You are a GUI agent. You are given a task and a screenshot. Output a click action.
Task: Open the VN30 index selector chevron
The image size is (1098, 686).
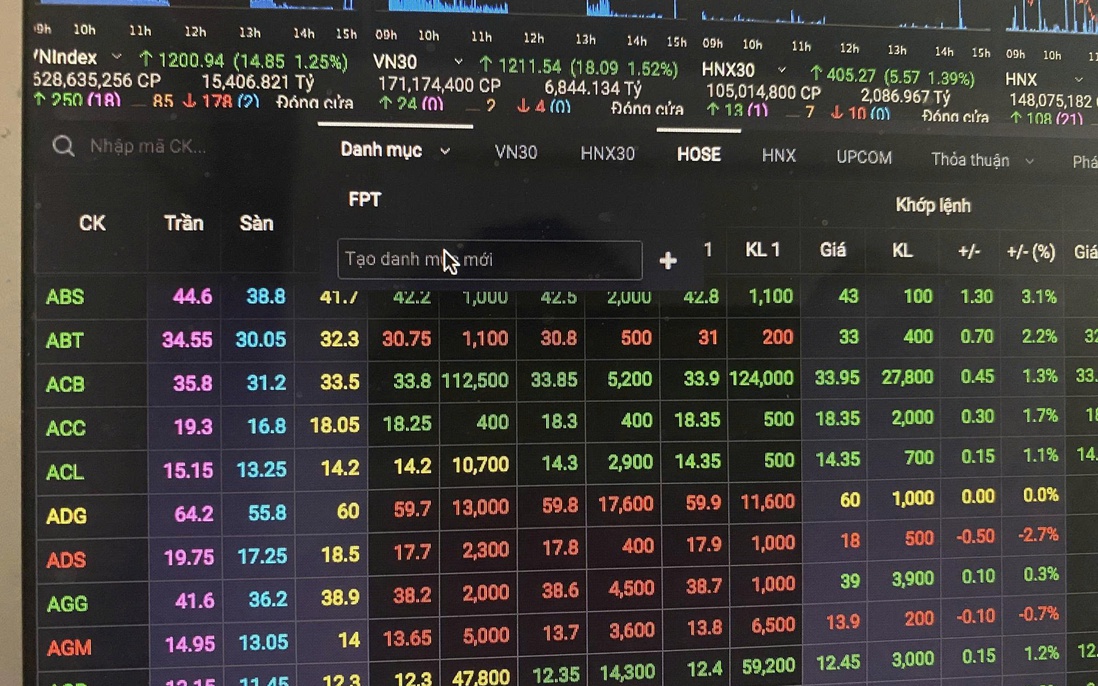tap(459, 62)
